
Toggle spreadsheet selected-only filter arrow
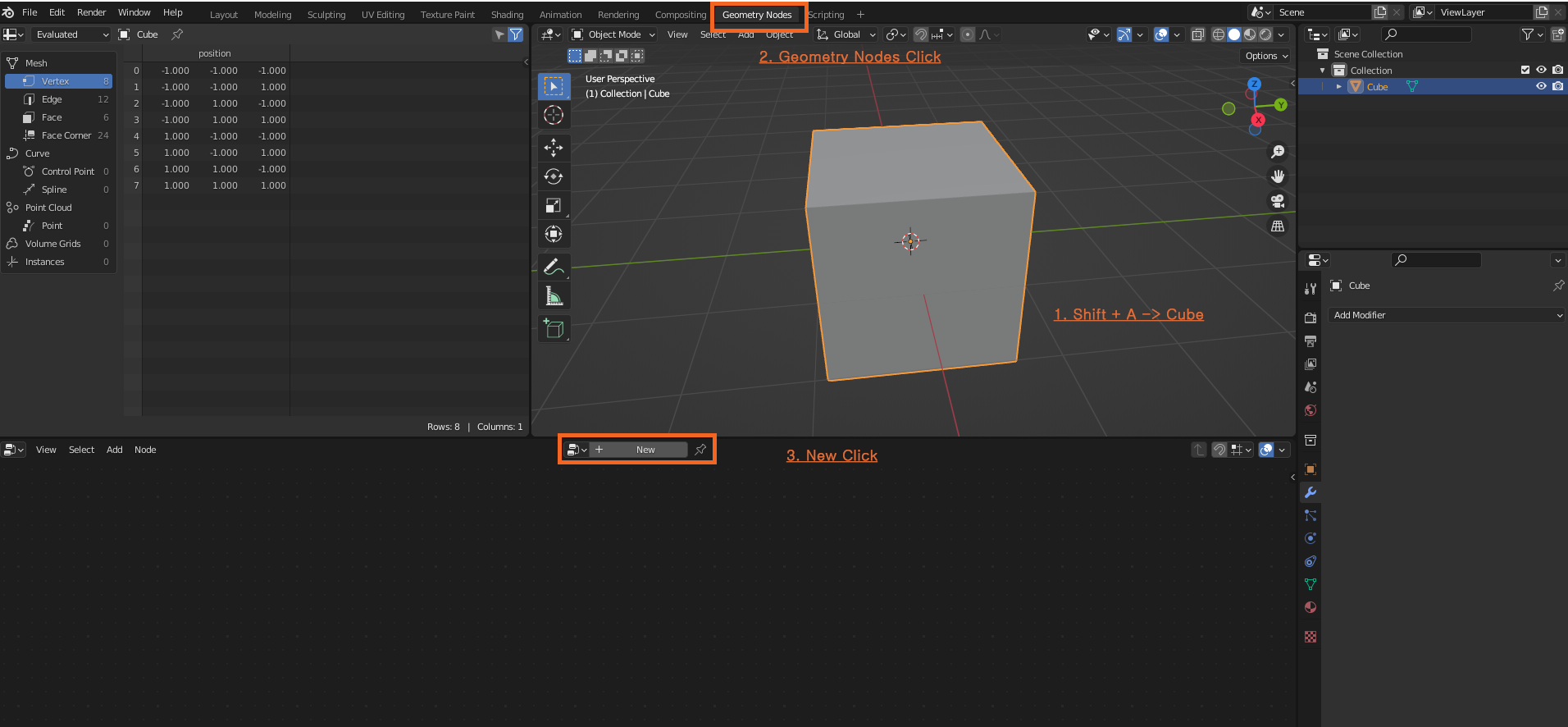click(x=499, y=34)
